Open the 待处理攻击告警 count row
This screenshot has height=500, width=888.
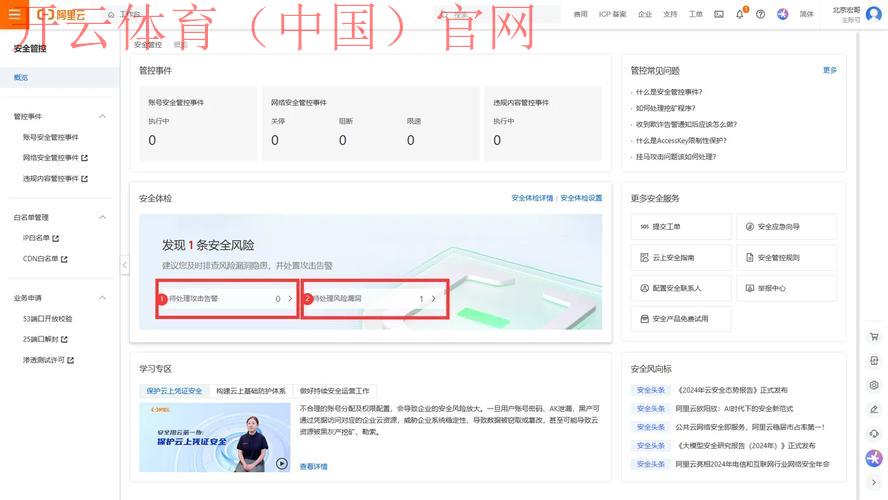227,298
